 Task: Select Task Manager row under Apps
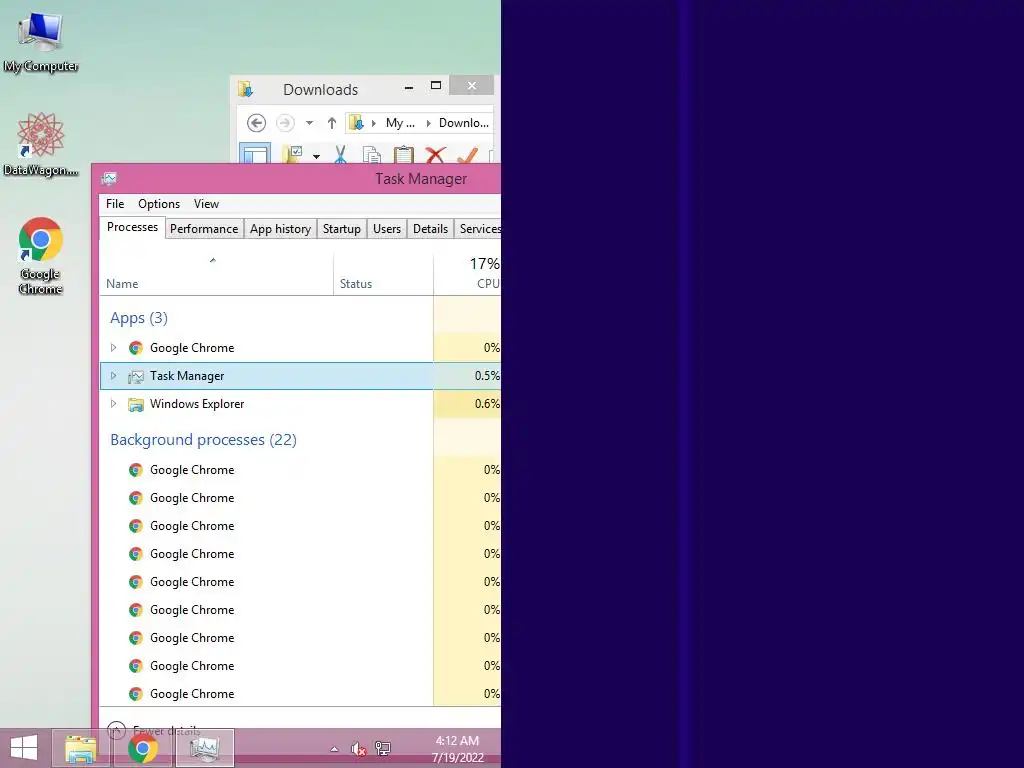point(300,376)
